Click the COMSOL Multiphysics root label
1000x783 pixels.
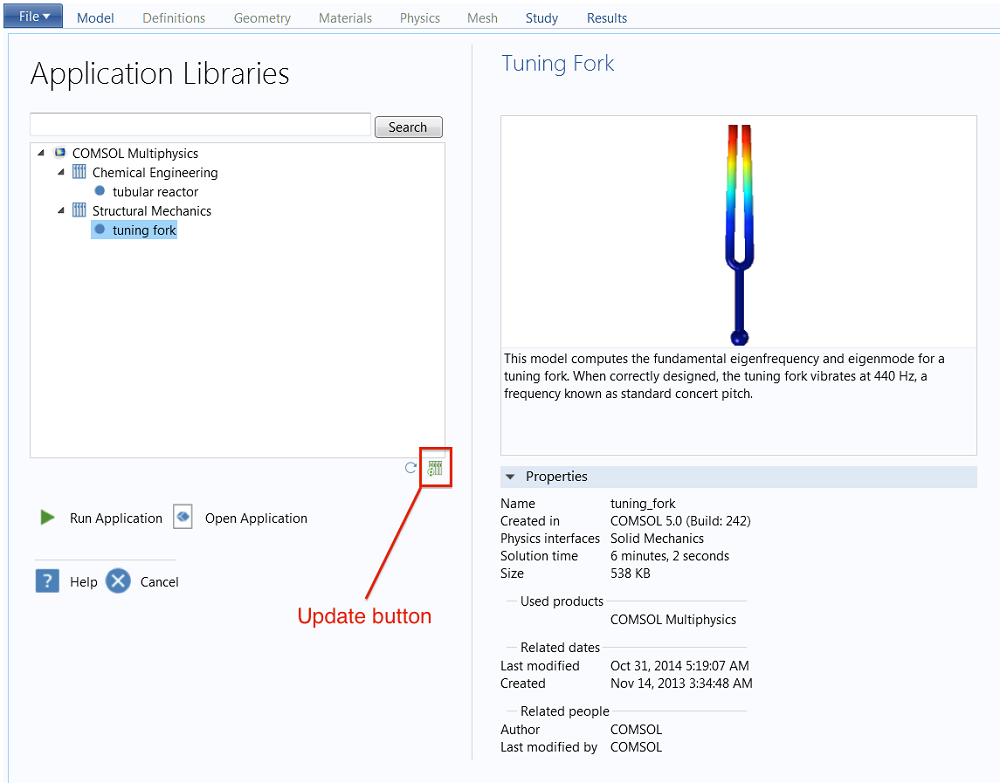pyautogui.click(x=135, y=153)
